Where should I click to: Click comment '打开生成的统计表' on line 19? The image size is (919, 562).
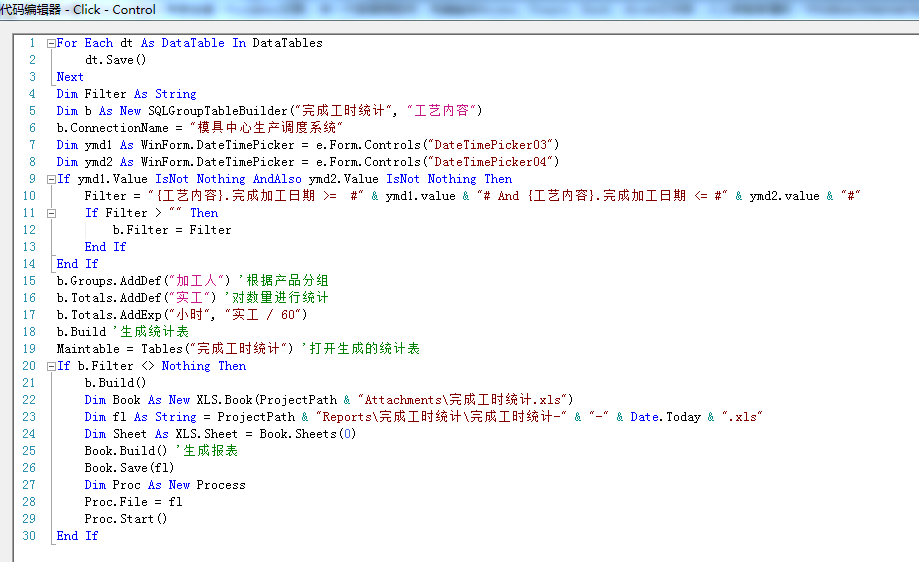coord(360,349)
